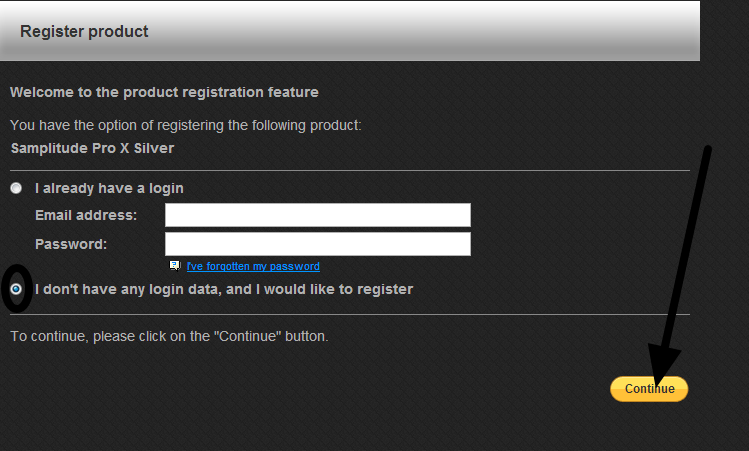Click the "Samplitude Pro X Silver" product name

coord(91,148)
